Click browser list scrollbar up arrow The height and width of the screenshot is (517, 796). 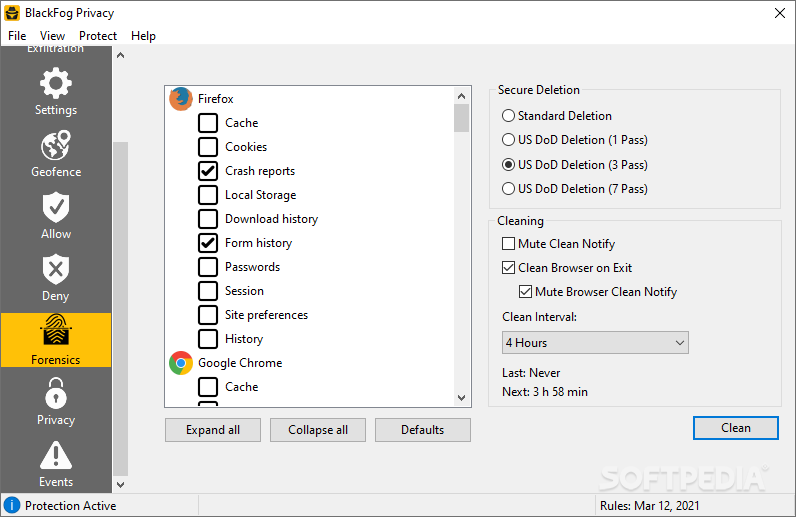click(461, 96)
